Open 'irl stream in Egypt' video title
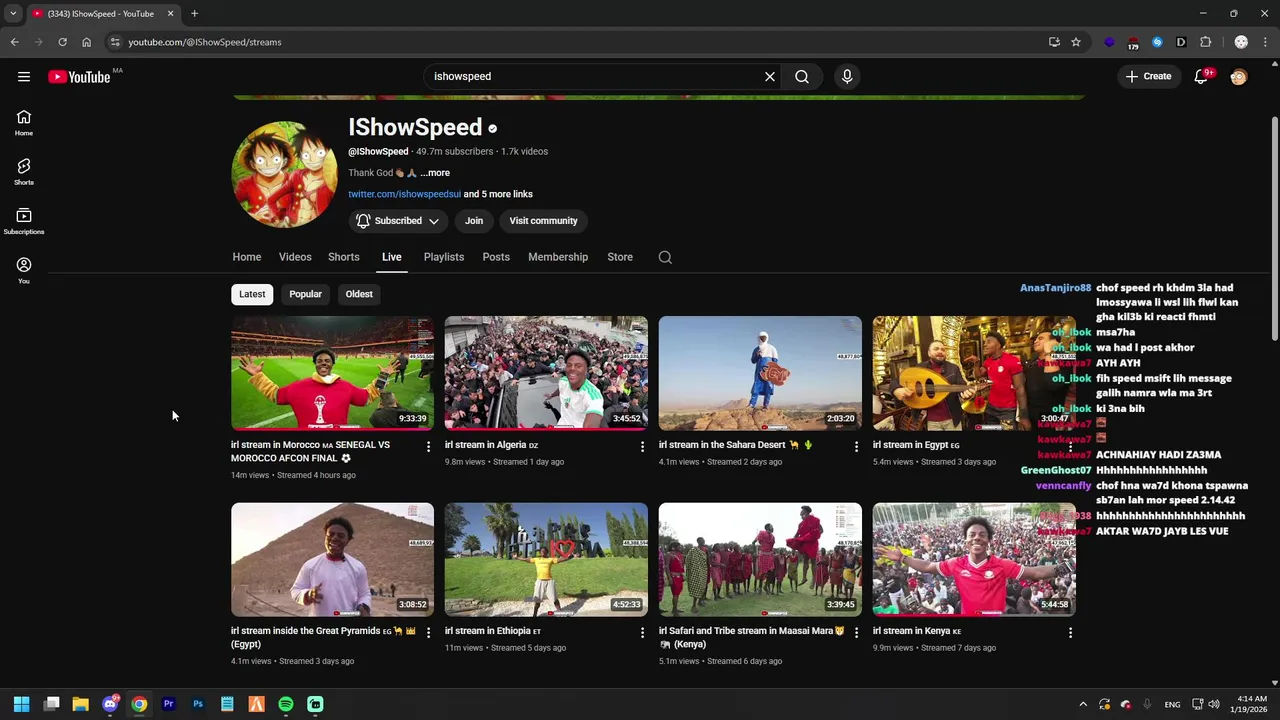This screenshot has width=1280, height=720. tap(916, 445)
